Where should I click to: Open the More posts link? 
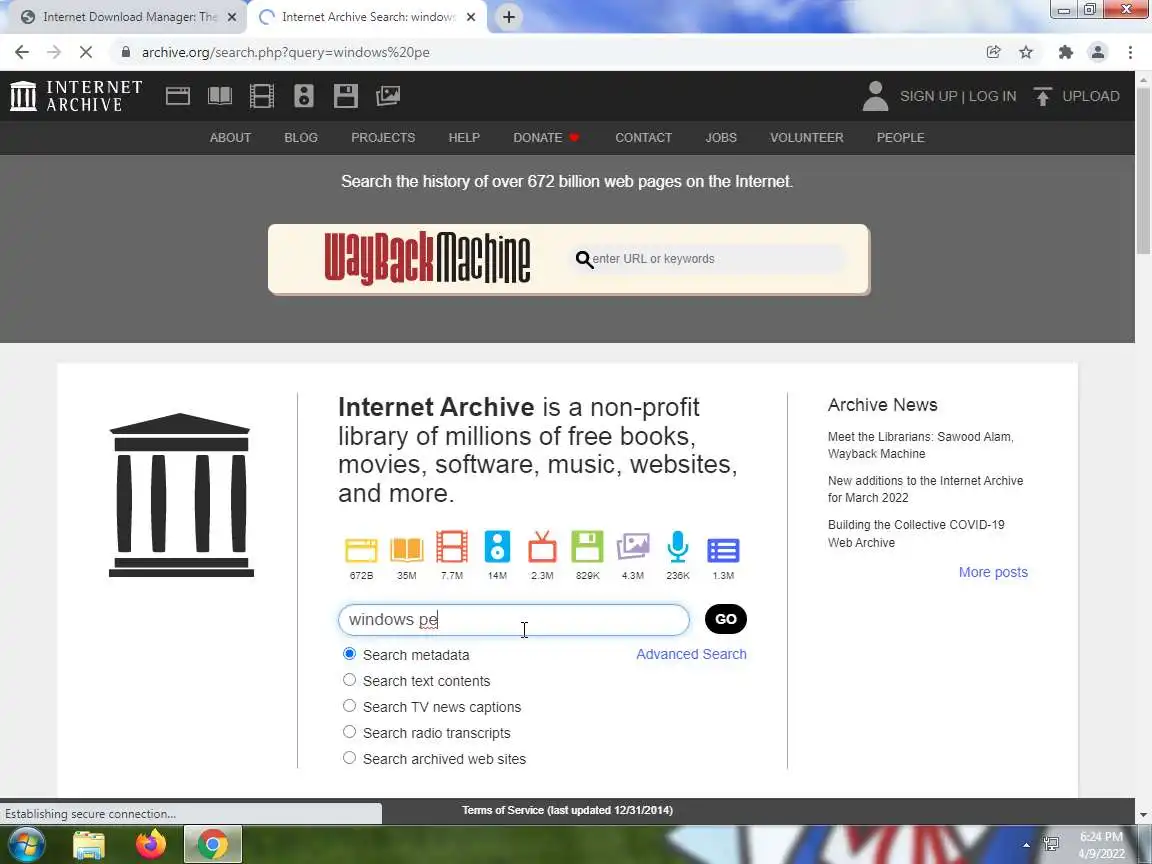[993, 572]
